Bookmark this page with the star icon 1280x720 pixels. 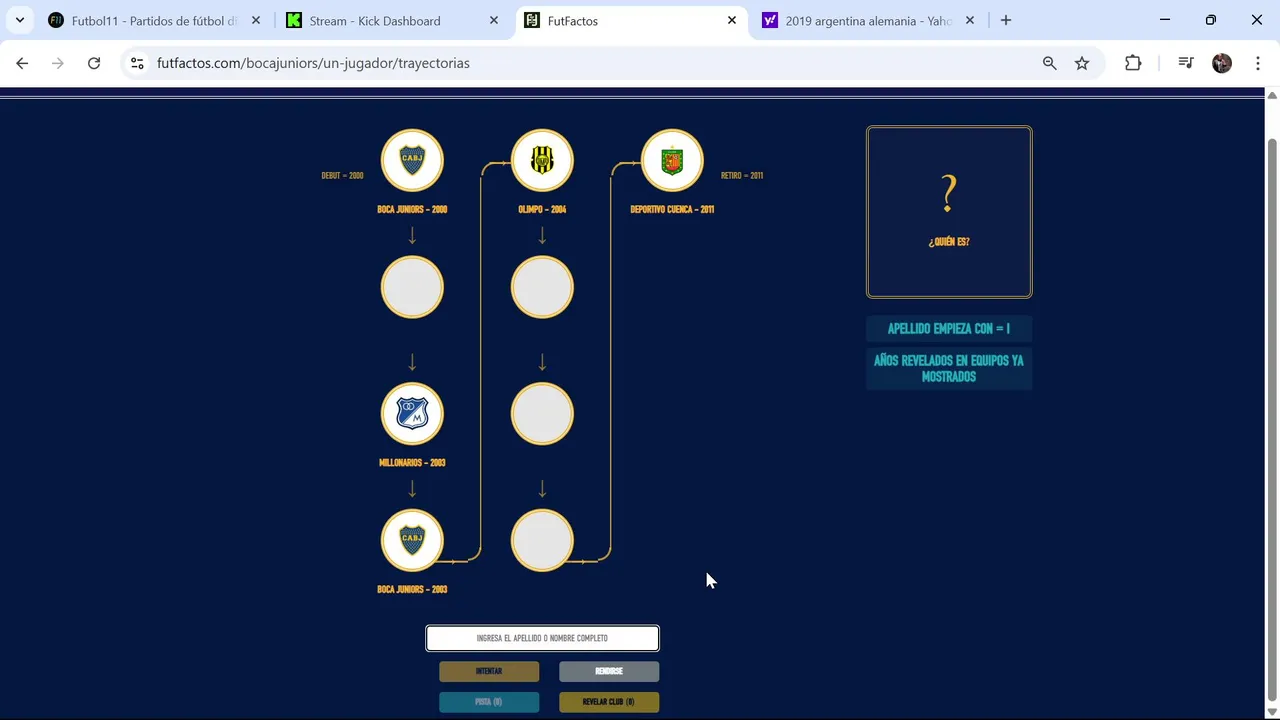coord(1082,63)
